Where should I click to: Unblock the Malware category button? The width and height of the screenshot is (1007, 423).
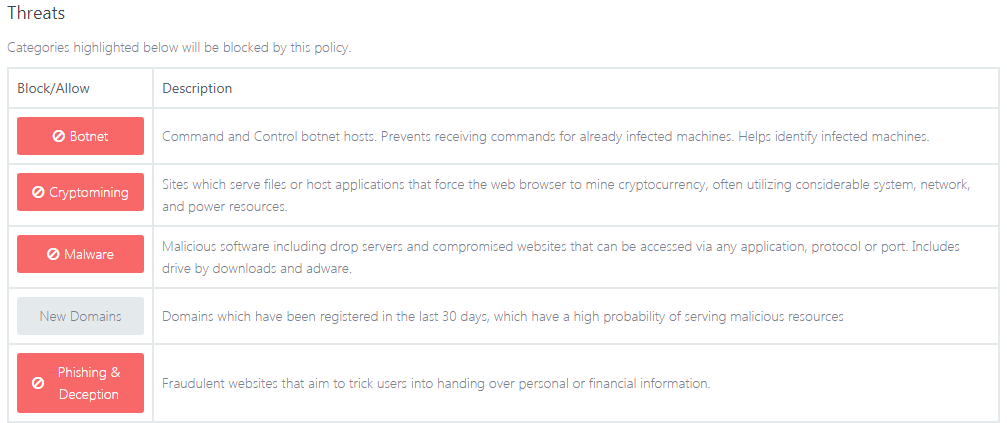click(80, 254)
